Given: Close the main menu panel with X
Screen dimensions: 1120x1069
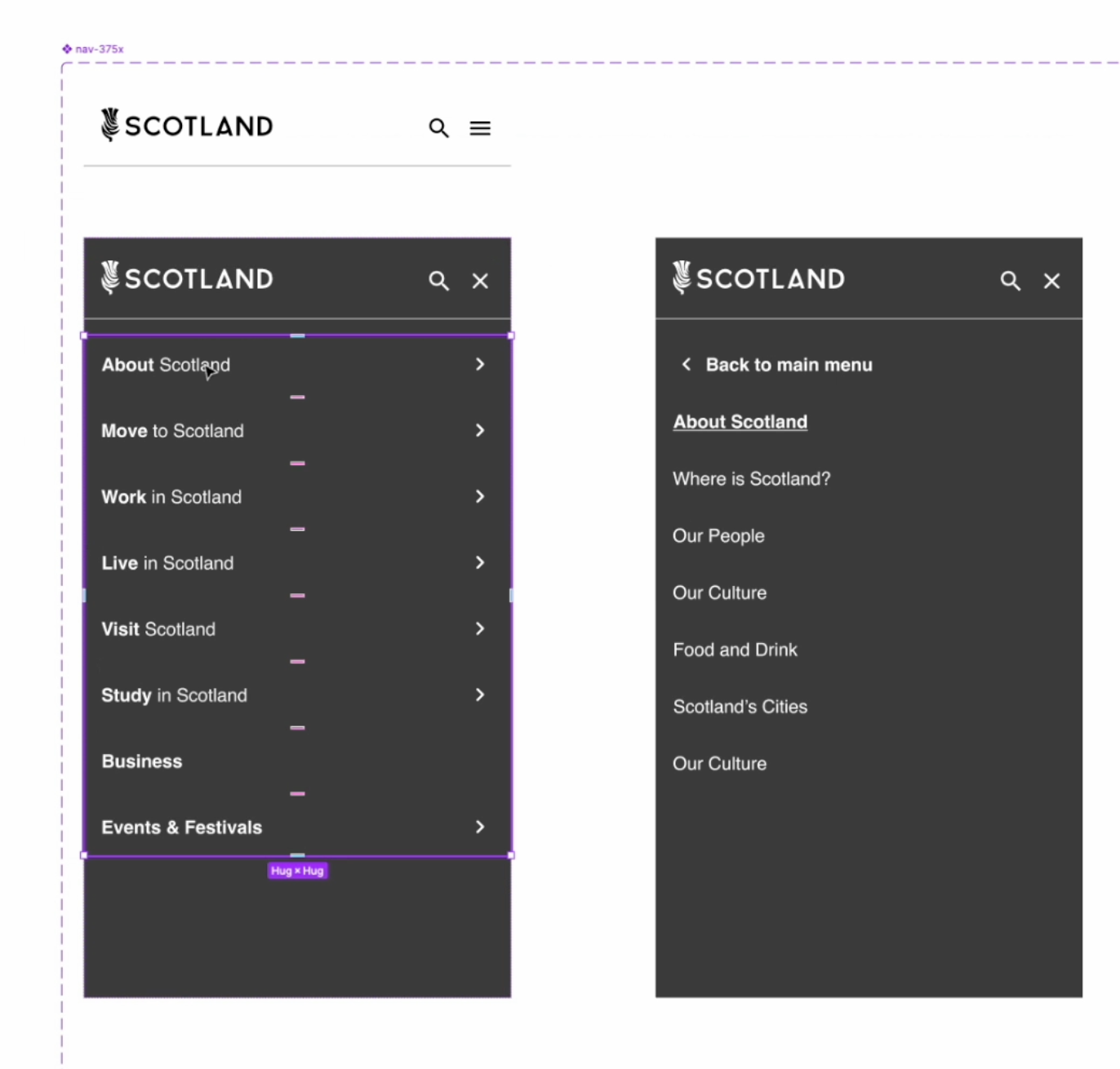Looking at the screenshot, I should 480,281.
